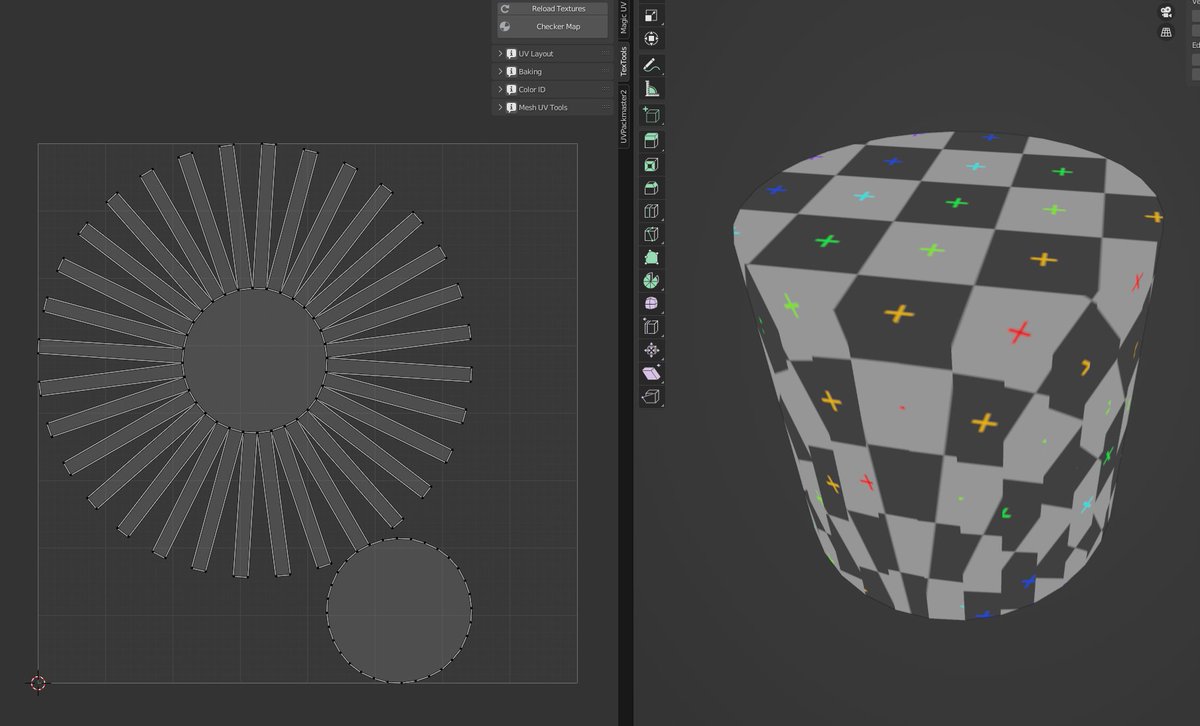This screenshot has width=1200, height=726.
Task: Select the Measure tool
Action: click(x=652, y=89)
